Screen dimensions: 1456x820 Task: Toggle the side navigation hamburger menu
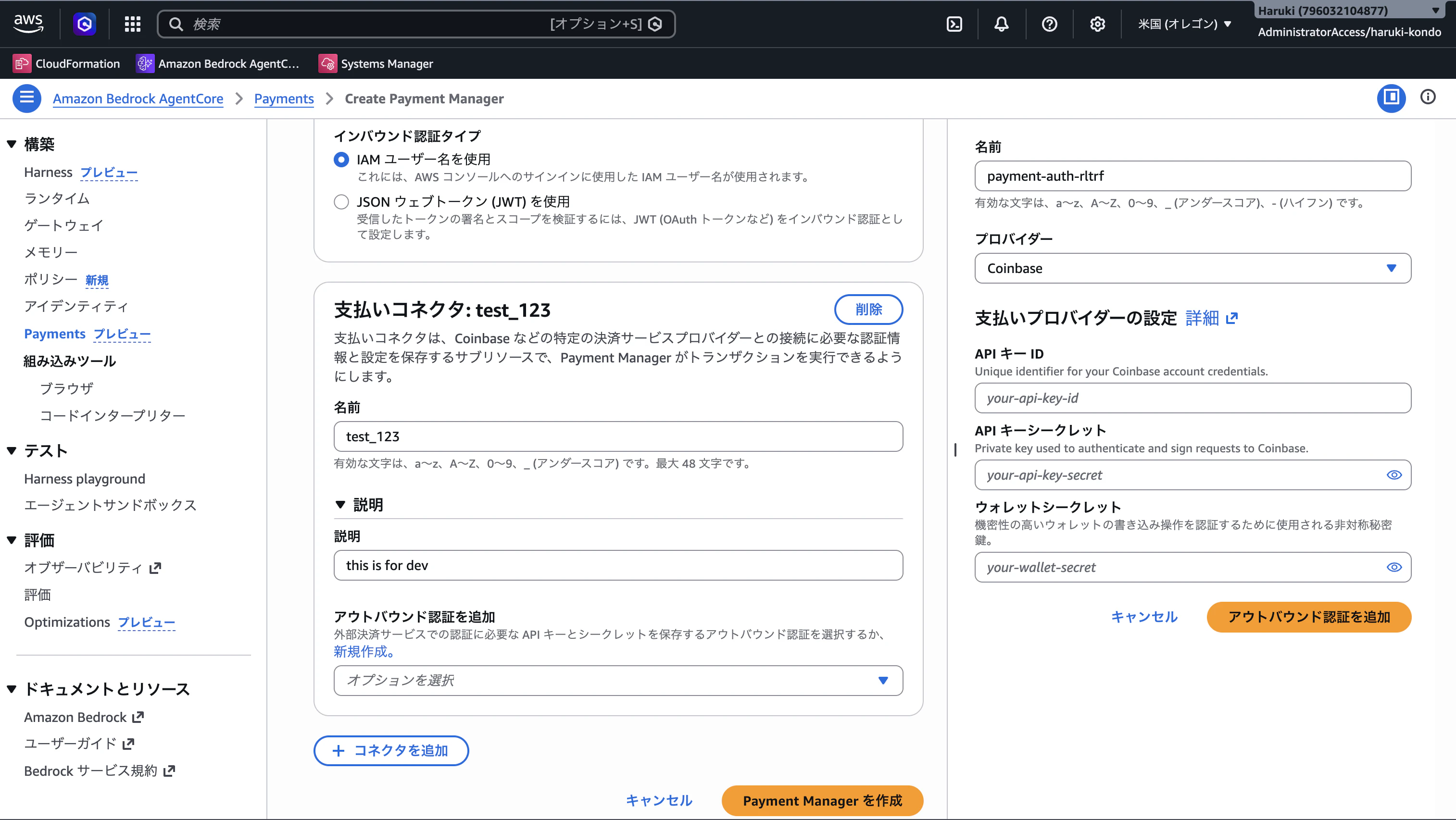click(26, 99)
